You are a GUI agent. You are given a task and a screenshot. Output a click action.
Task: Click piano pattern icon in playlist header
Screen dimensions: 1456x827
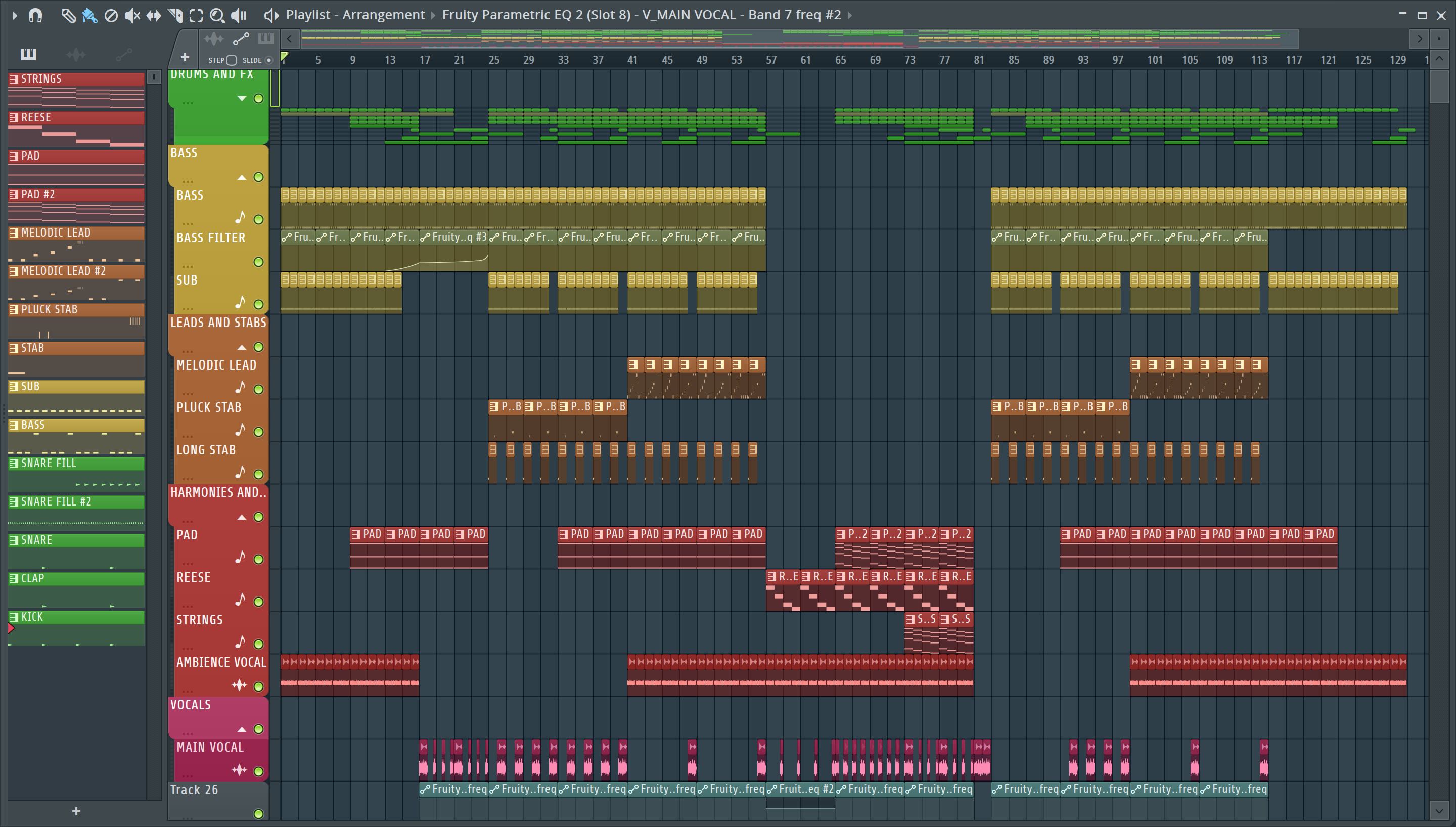[266, 39]
